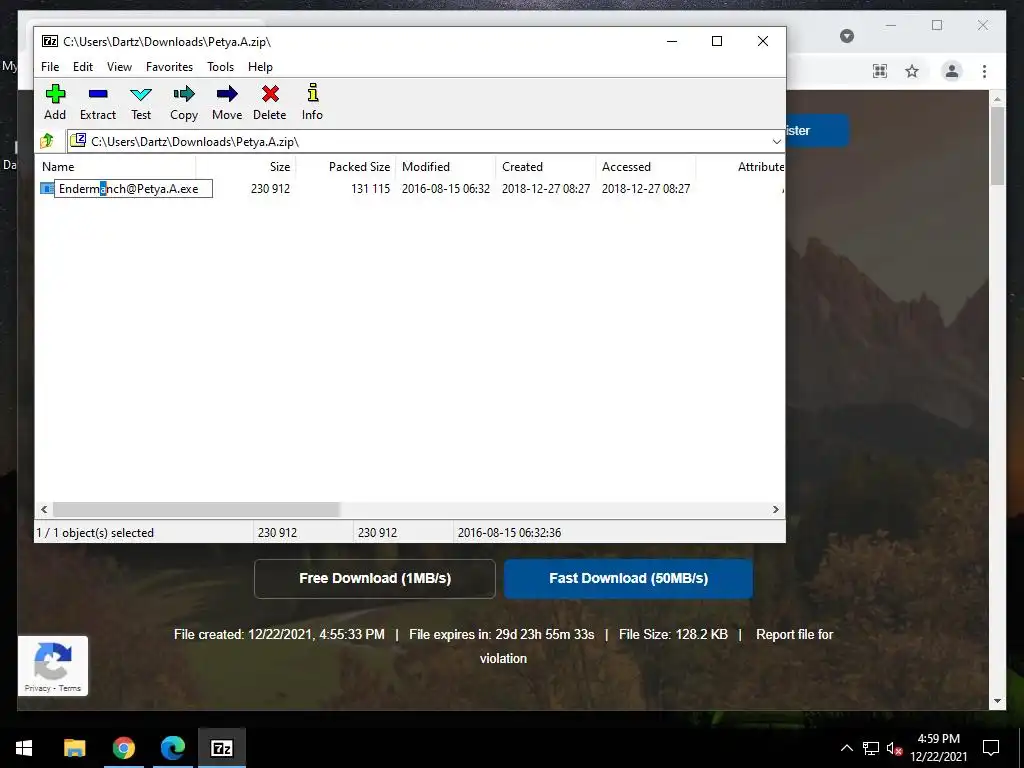This screenshot has width=1024, height=768.
Task: Open the Edit menu
Action: (83, 67)
